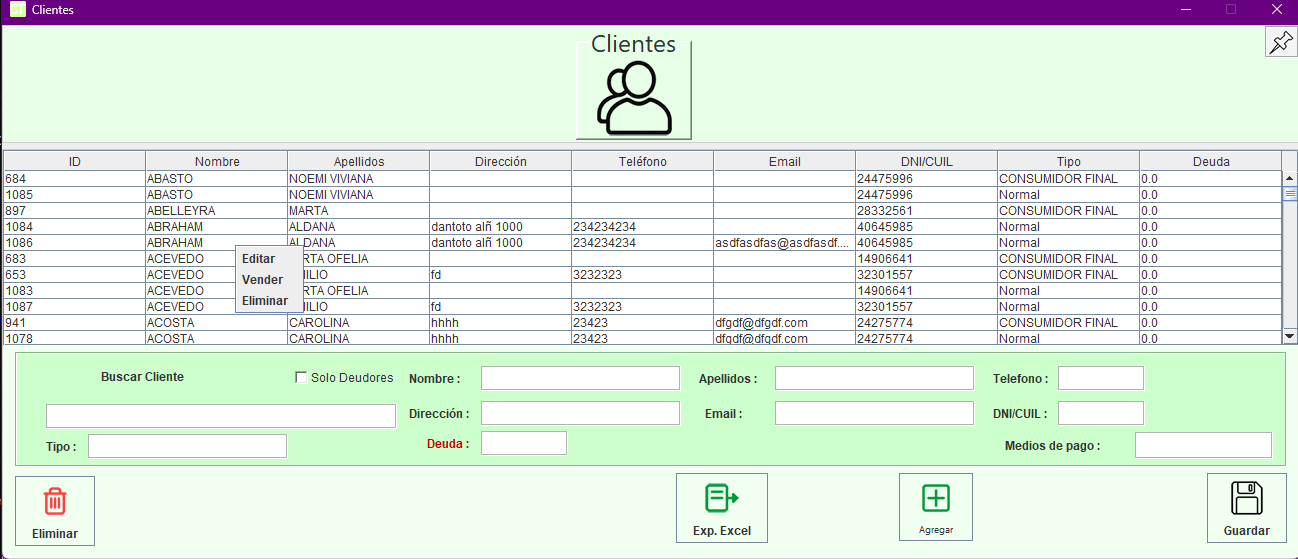The width and height of the screenshot is (1298, 559).
Task: Click the Clientes users icon
Action: tap(634, 98)
